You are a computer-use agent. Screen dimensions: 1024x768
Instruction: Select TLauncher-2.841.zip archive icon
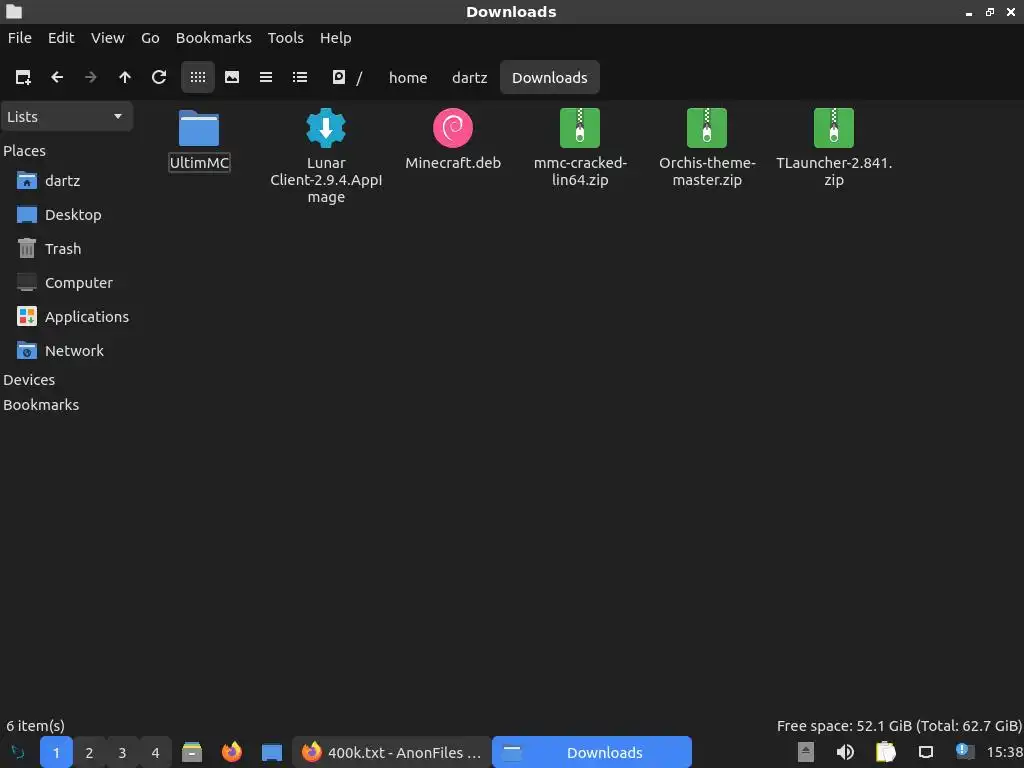click(834, 128)
